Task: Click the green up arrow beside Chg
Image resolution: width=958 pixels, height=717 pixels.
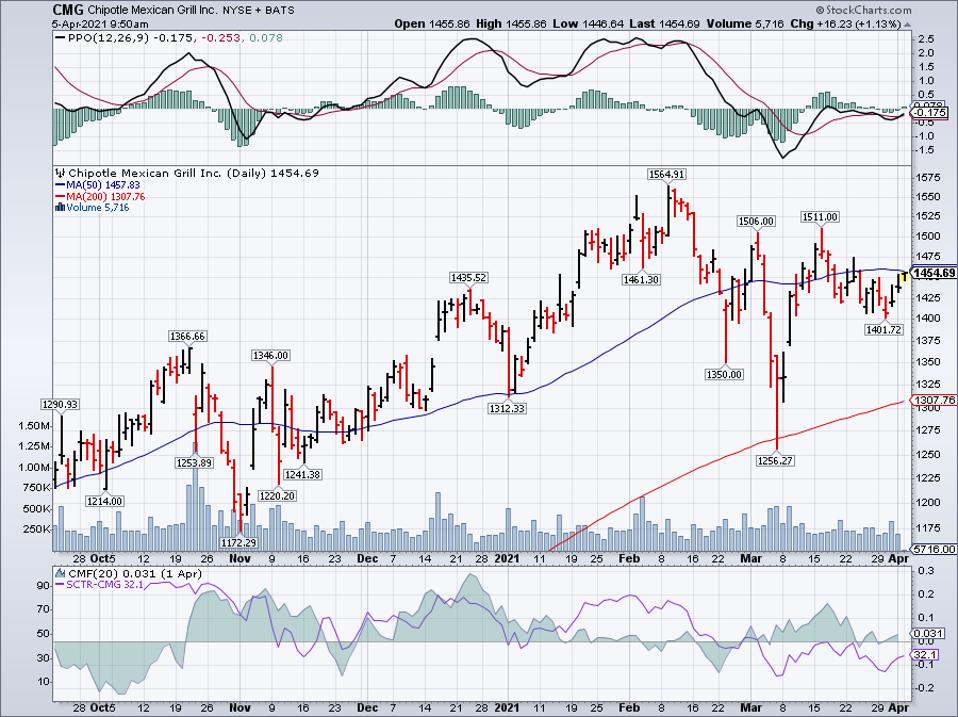Action: pyautogui.click(x=907, y=24)
